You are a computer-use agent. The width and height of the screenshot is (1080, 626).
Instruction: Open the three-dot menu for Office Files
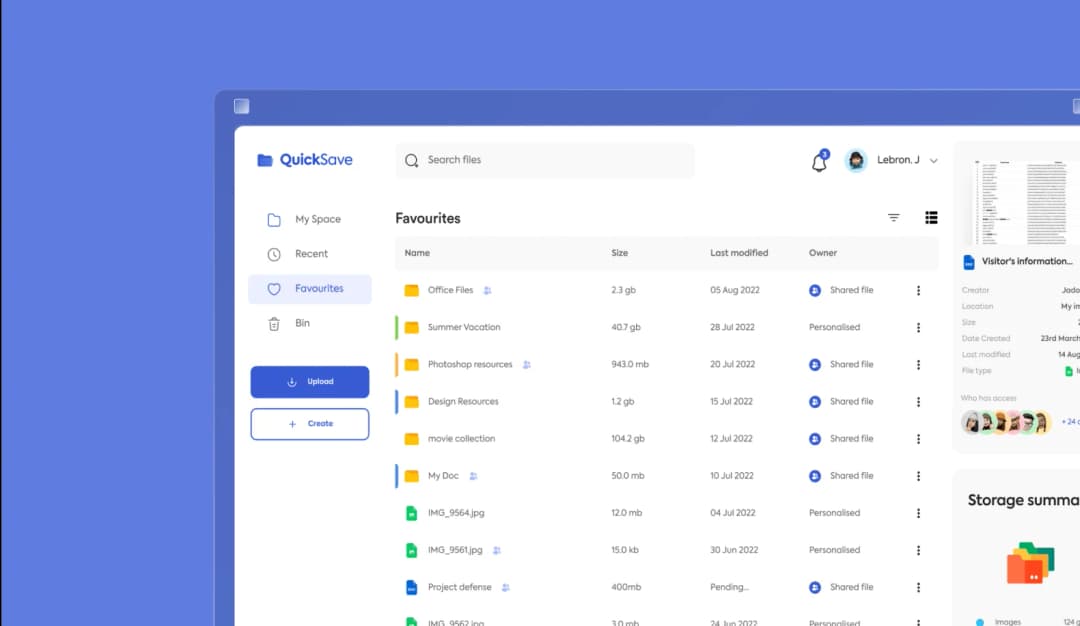[x=919, y=290]
